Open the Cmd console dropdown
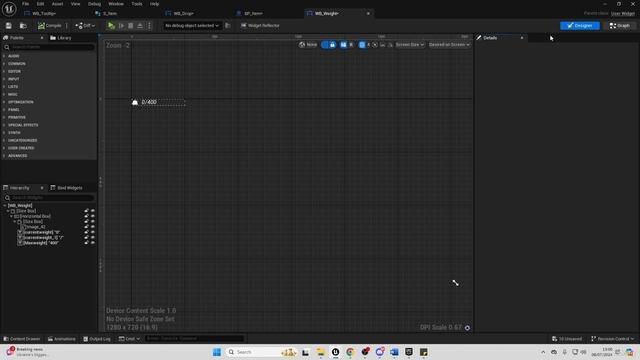 pyautogui.click(x=129, y=339)
